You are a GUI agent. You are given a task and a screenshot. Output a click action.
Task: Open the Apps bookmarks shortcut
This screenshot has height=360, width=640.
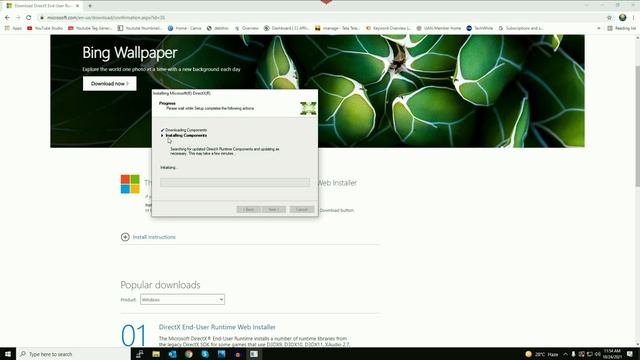tap(13, 28)
